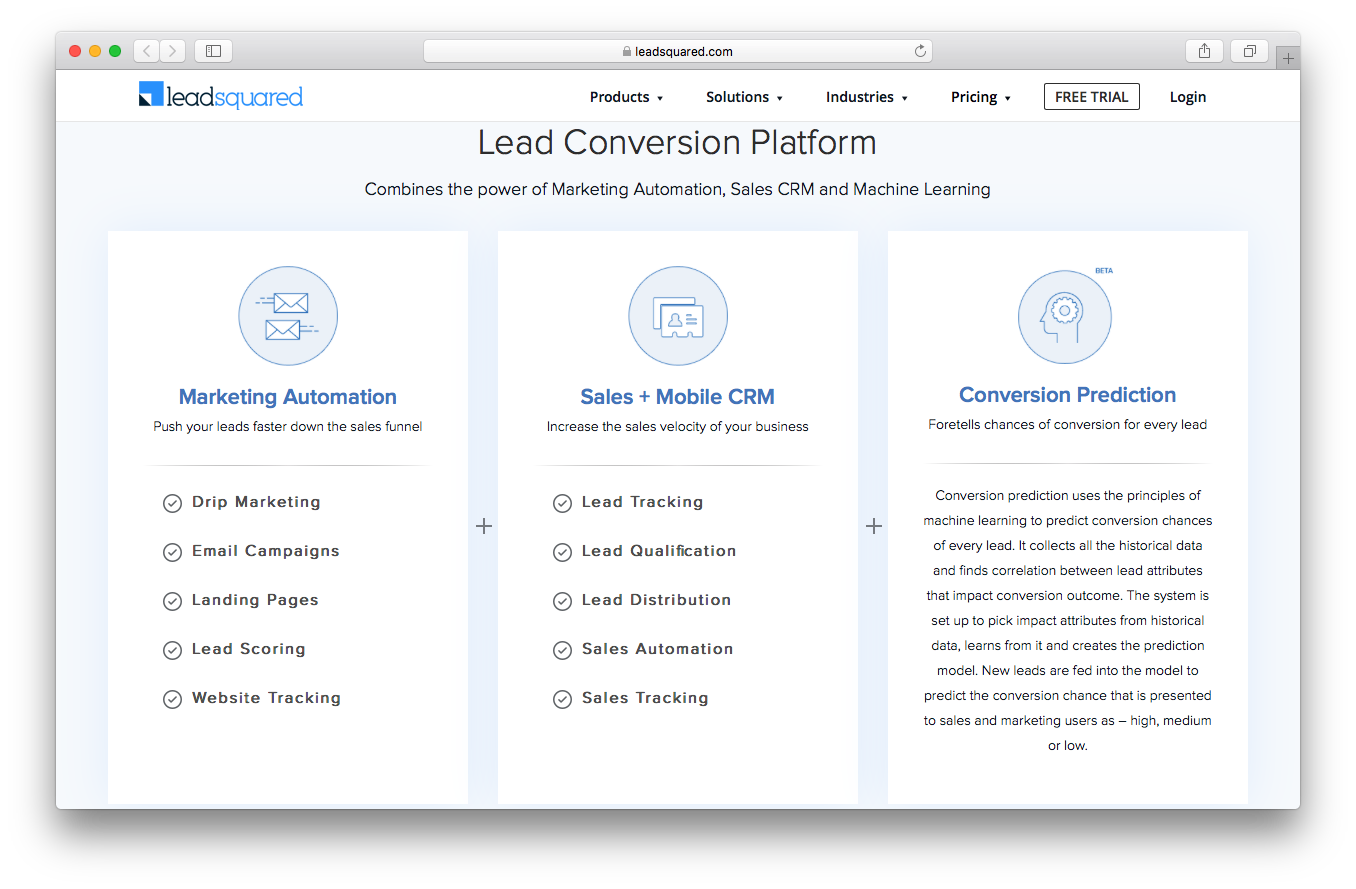Viewport: 1356px width, 889px height.
Task: Click the checkmark icon beside Sales Tracking
Action: 562,699
